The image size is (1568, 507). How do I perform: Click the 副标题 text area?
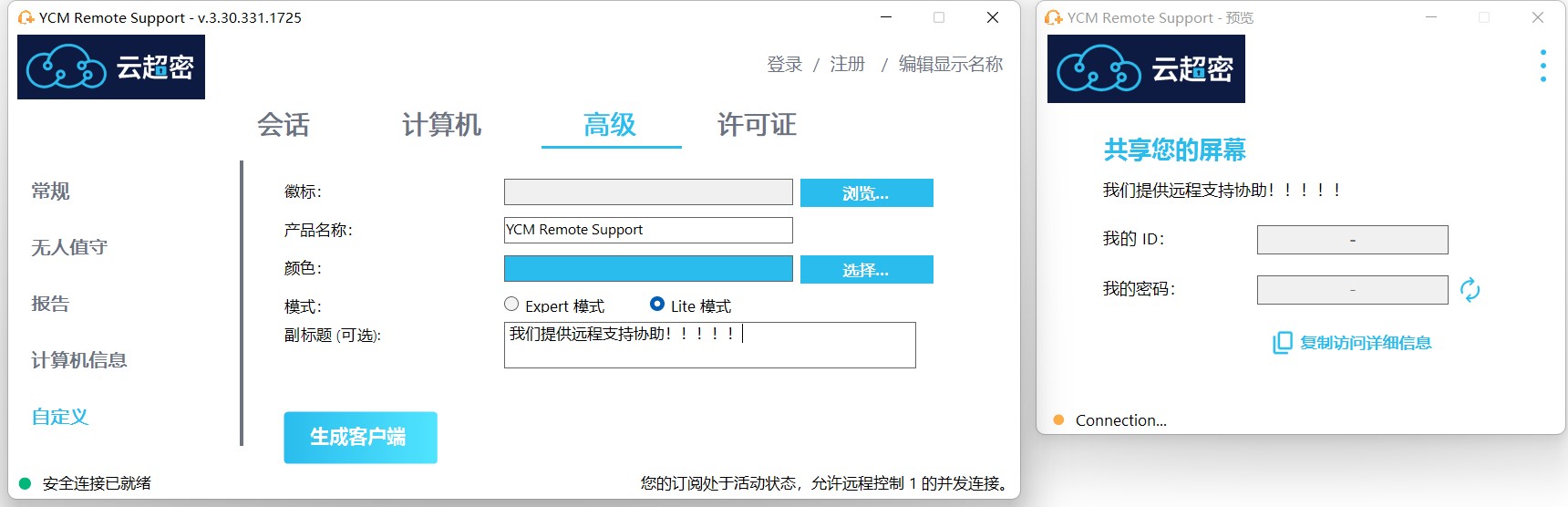click(x=709, y=345)
